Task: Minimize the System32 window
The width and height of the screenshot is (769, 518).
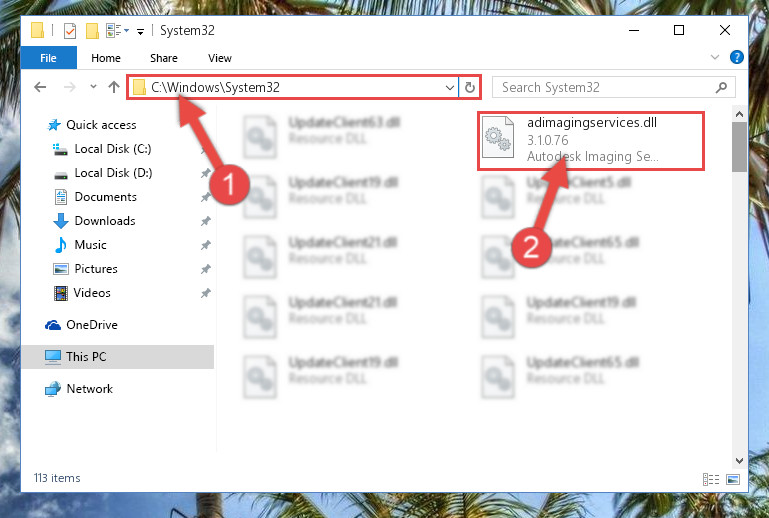Action: coord(634,30)
